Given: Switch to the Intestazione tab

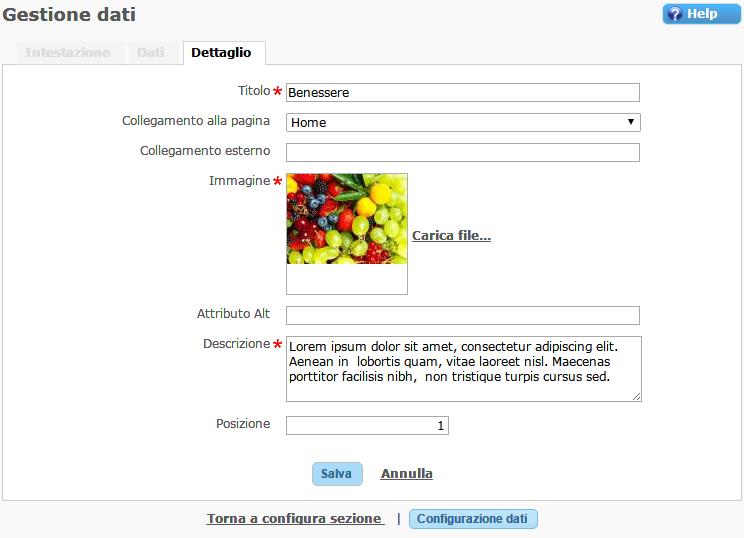Looking at the screenshot, I should pos(68,53).
